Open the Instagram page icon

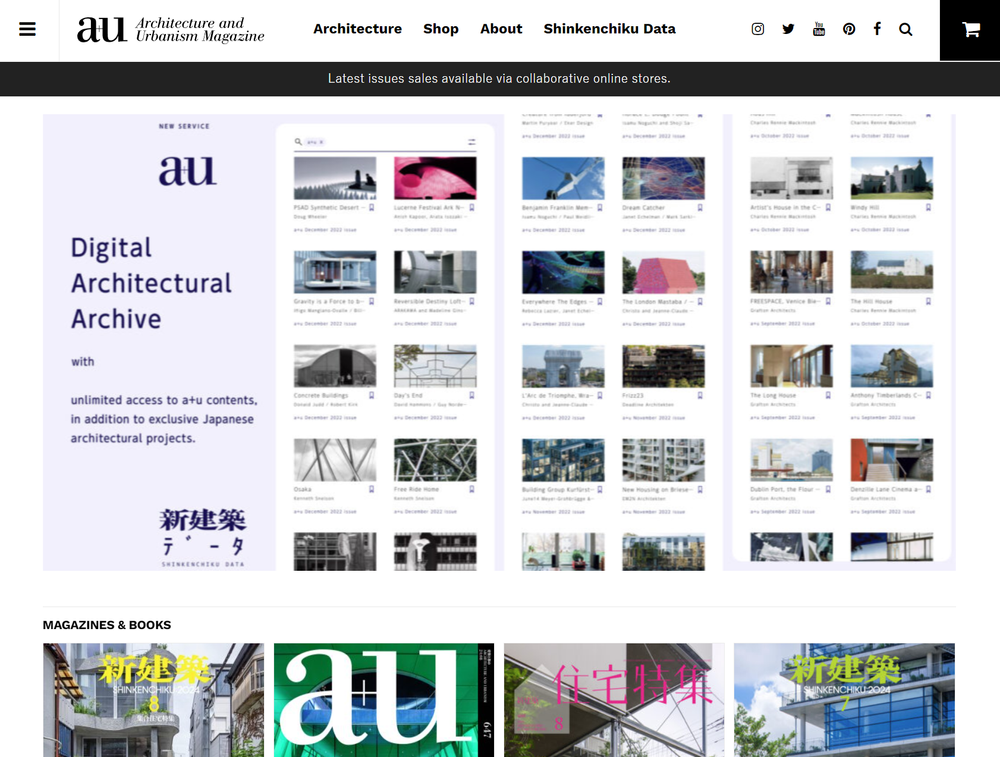758,29
